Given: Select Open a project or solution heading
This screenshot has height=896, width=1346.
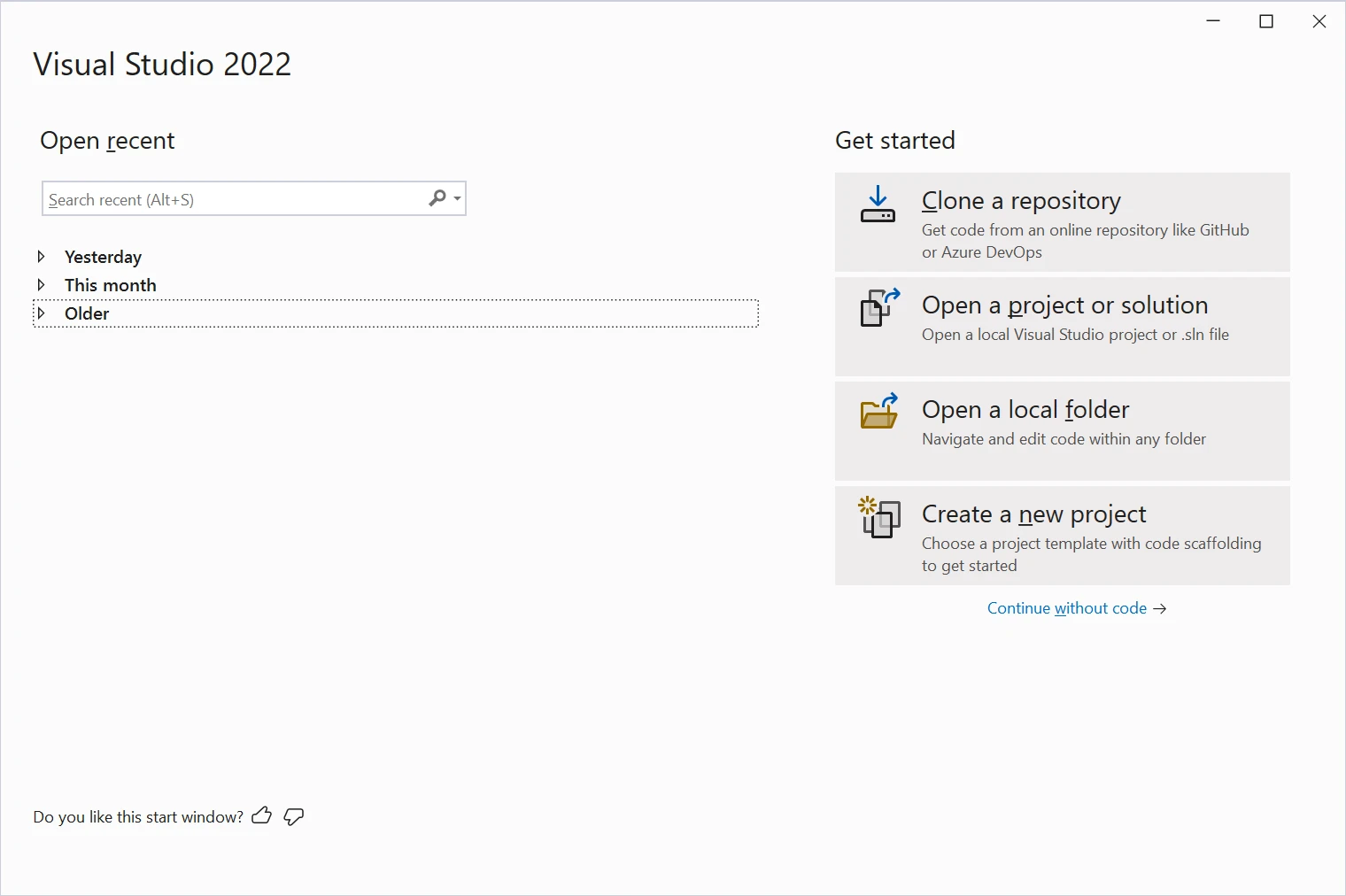Looking at the screenshot, I should pyautogui.click(x=1064, y=305).
